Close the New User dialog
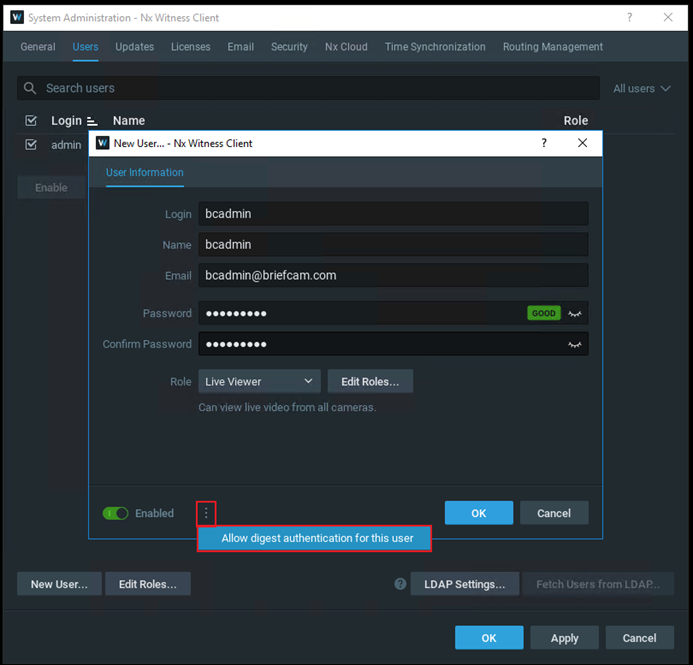This screenshot has height=665, width=693. pyautogui.click(x=583, y=143)
